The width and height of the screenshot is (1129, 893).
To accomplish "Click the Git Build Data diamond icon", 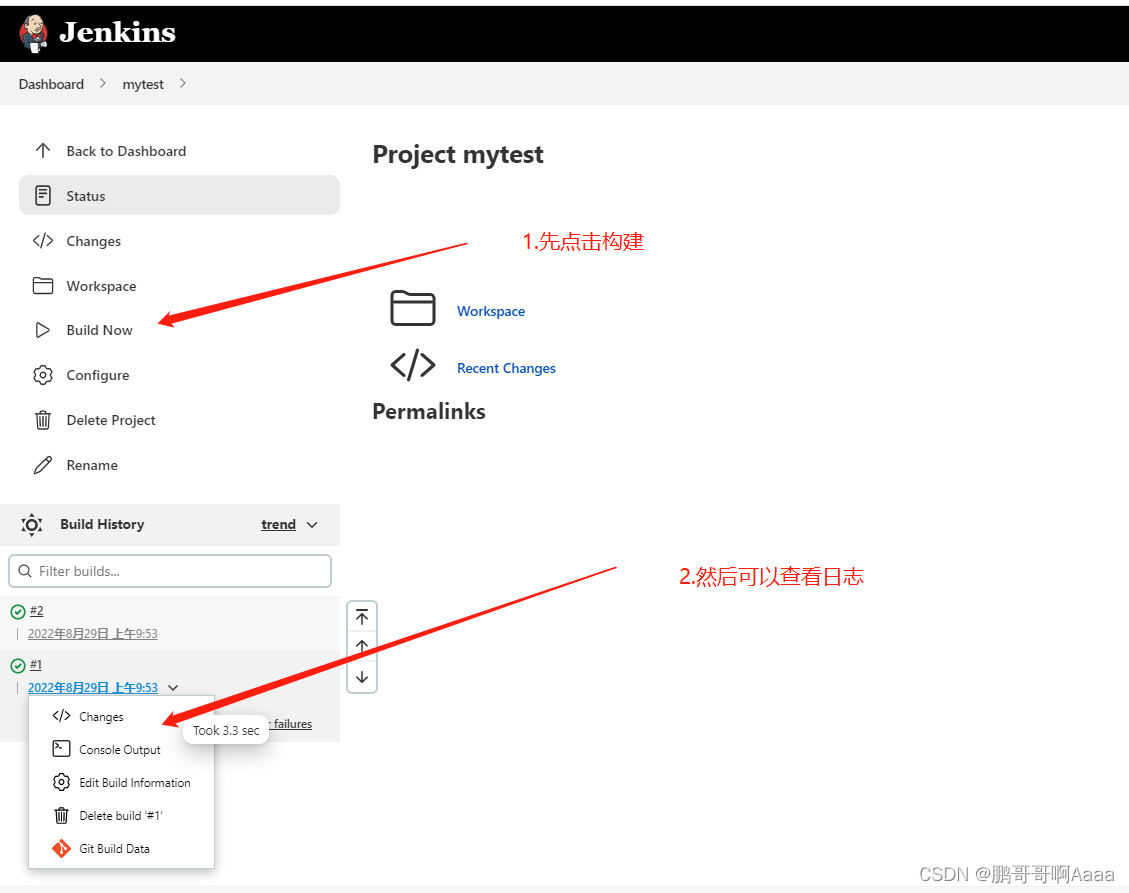I will click(61, 848).
